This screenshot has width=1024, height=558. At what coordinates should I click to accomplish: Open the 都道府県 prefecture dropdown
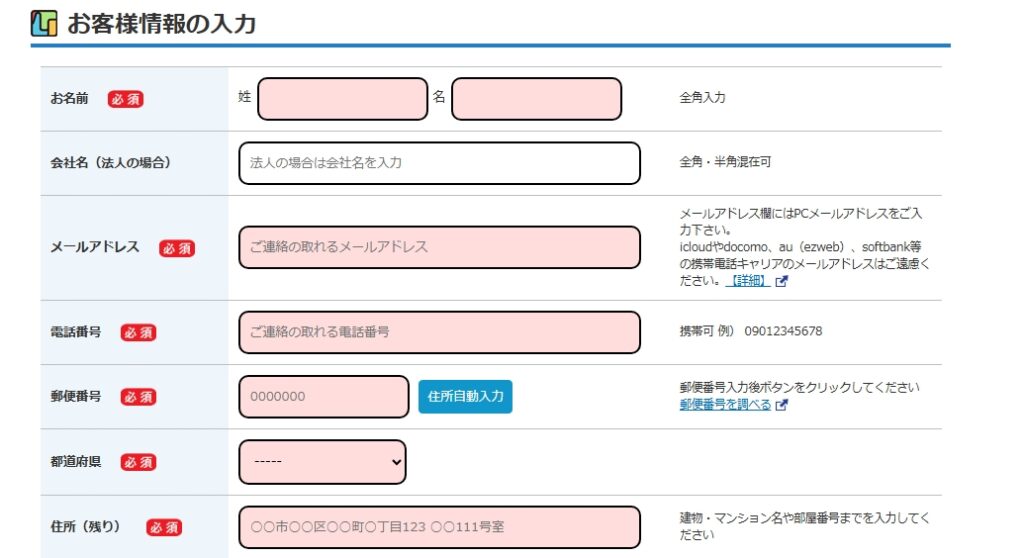click(322, 462)
